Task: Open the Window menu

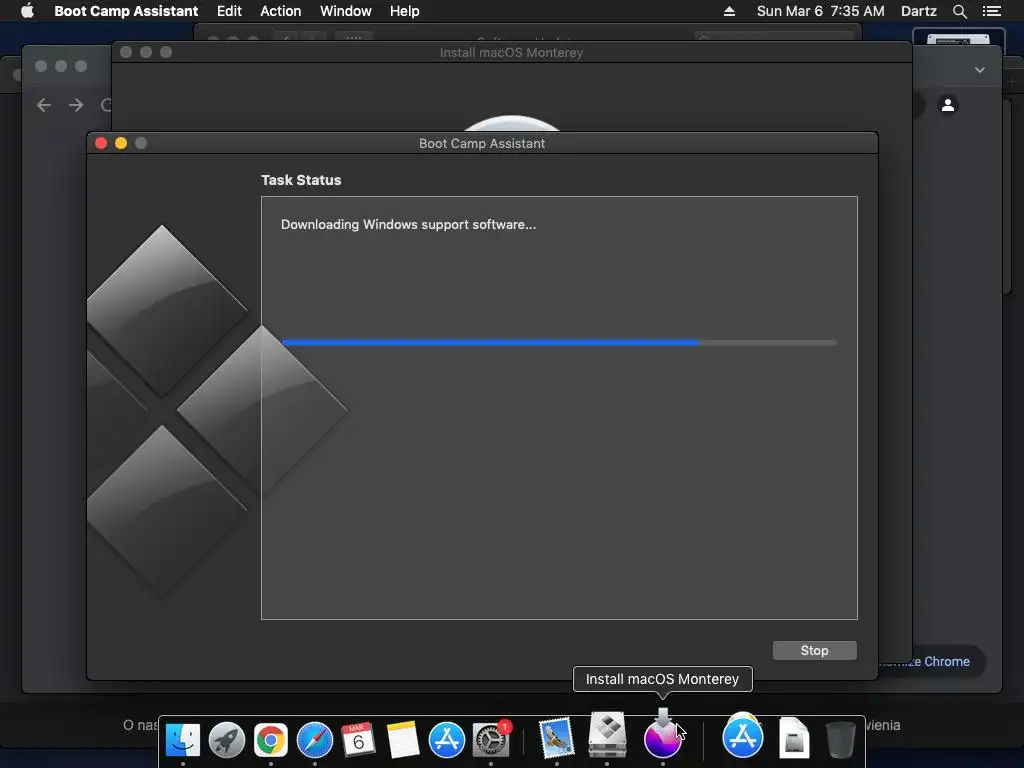Action: [x=345, y=11]
